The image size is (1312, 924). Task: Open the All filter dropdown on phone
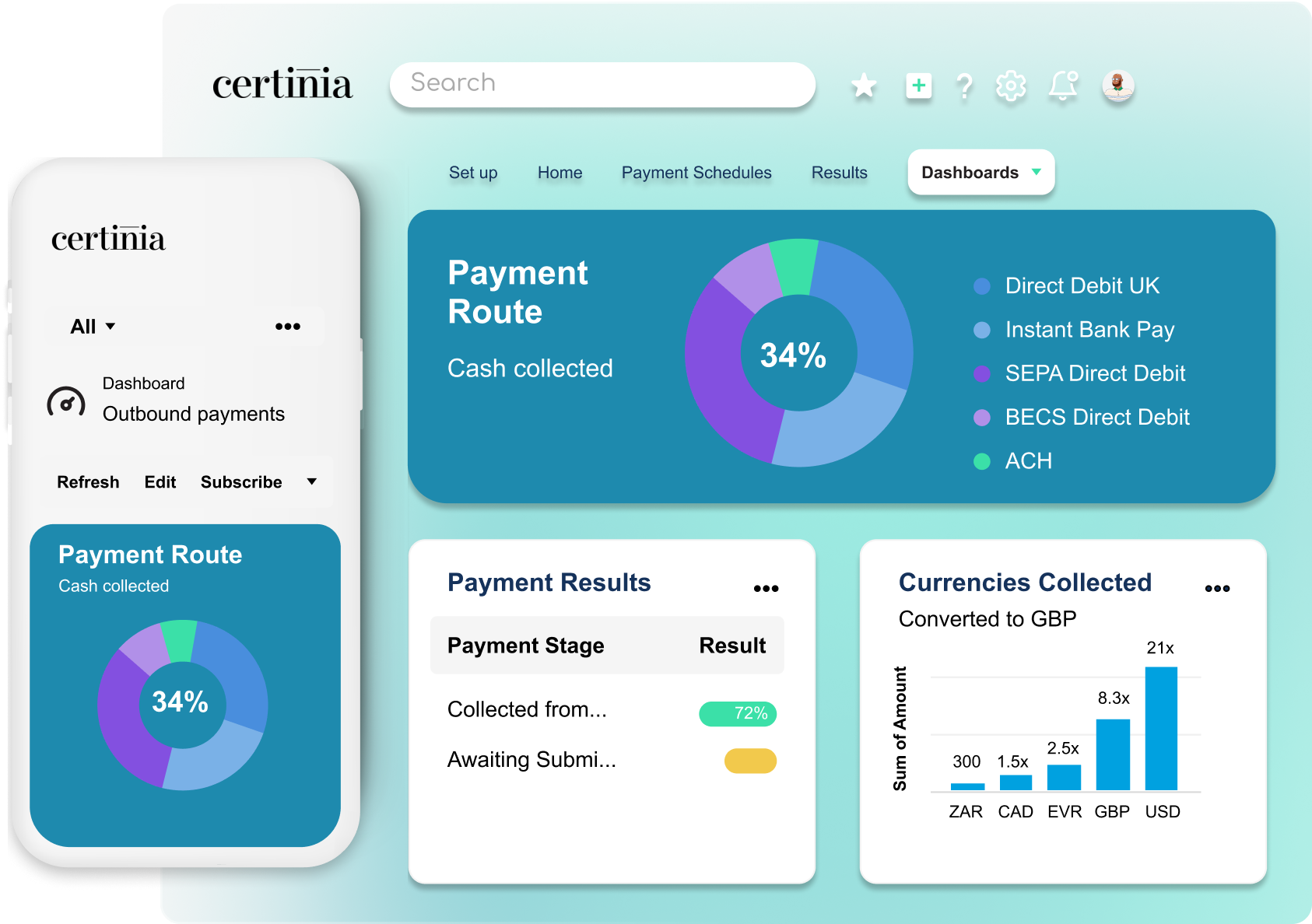(93, 327)
